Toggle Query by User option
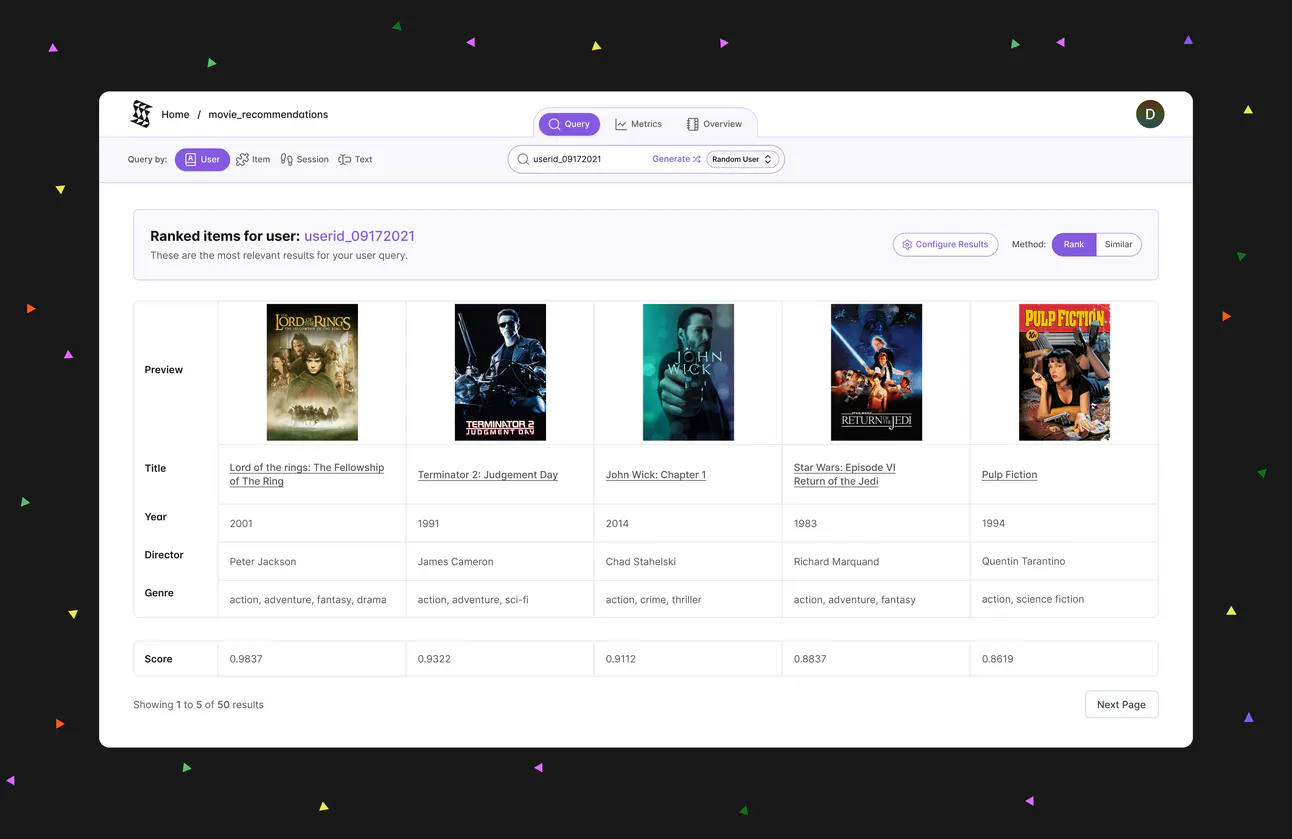 pyautogui.click(x=203, y=159)
